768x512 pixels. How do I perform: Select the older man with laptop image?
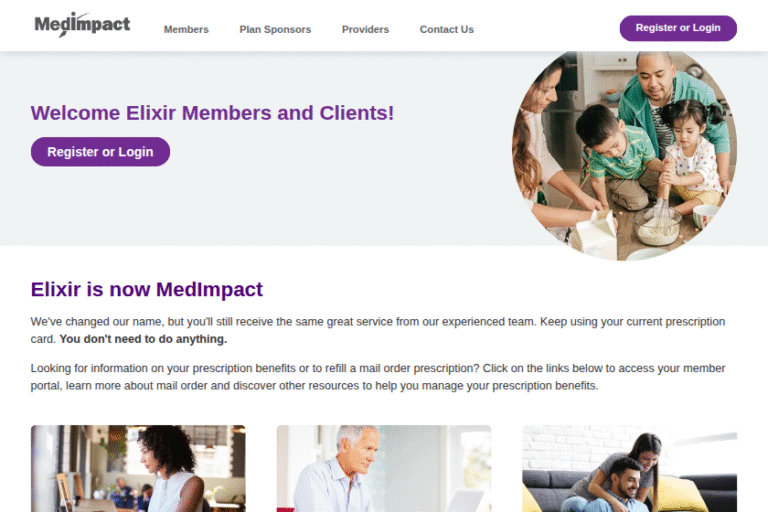coord(384,468)
